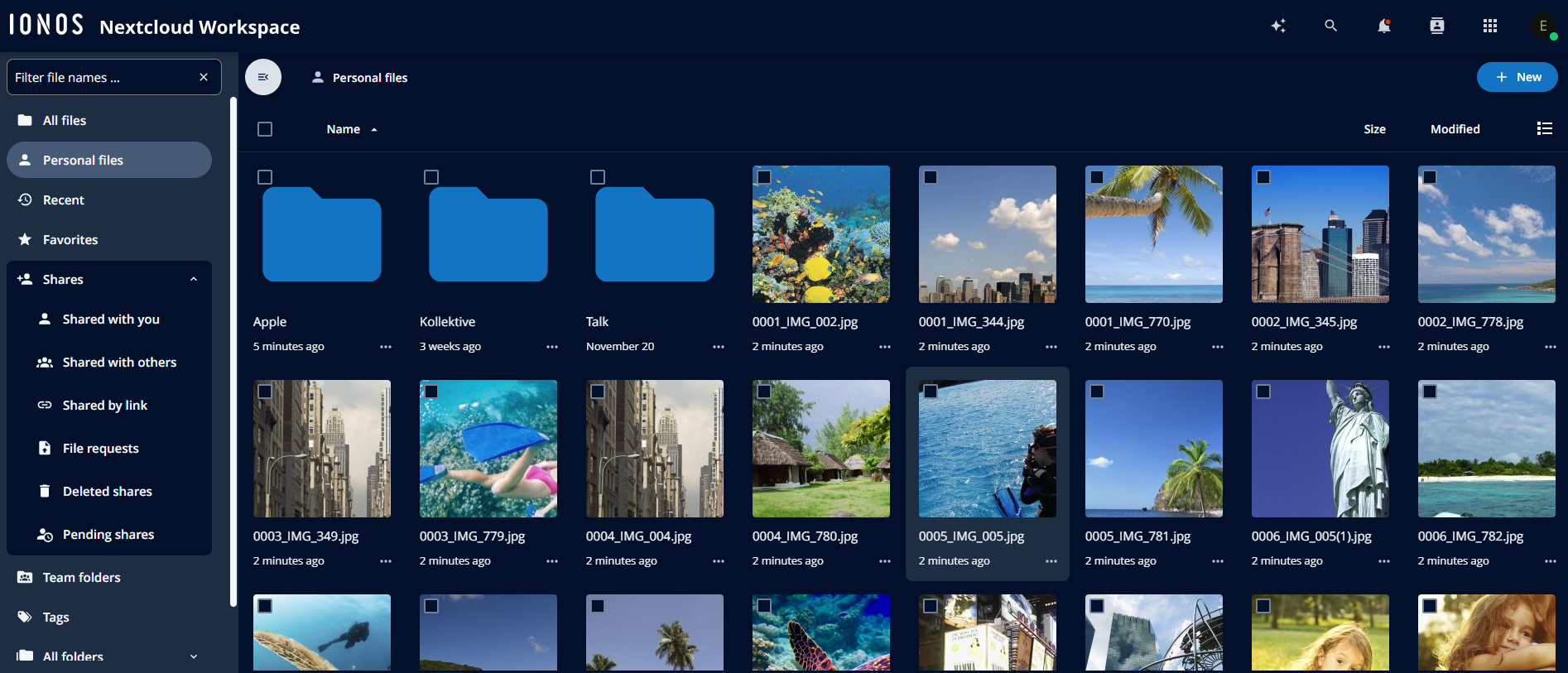The width and height of the screenshot is (1568, 673).
Task: Collapse the Shares section
Action: (x=194, y=279)
